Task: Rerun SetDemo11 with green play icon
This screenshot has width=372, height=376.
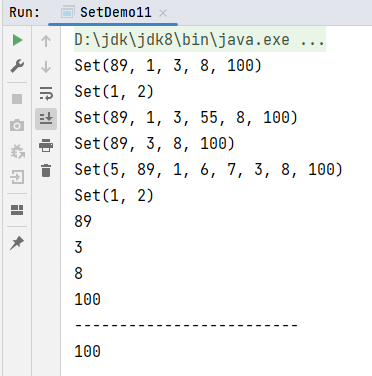Action: coord(17,40)
